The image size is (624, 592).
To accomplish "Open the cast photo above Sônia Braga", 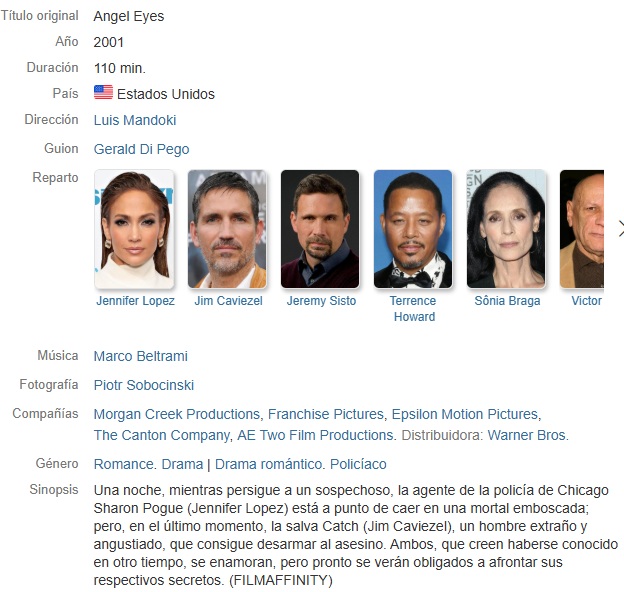I will 506,229.
